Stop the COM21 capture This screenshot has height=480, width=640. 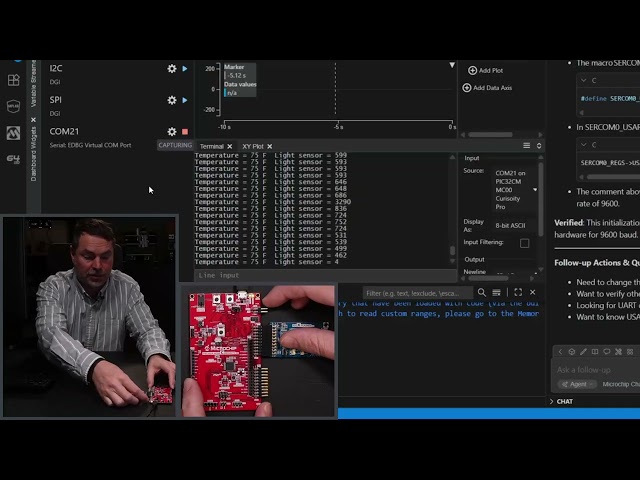[185, 131]
